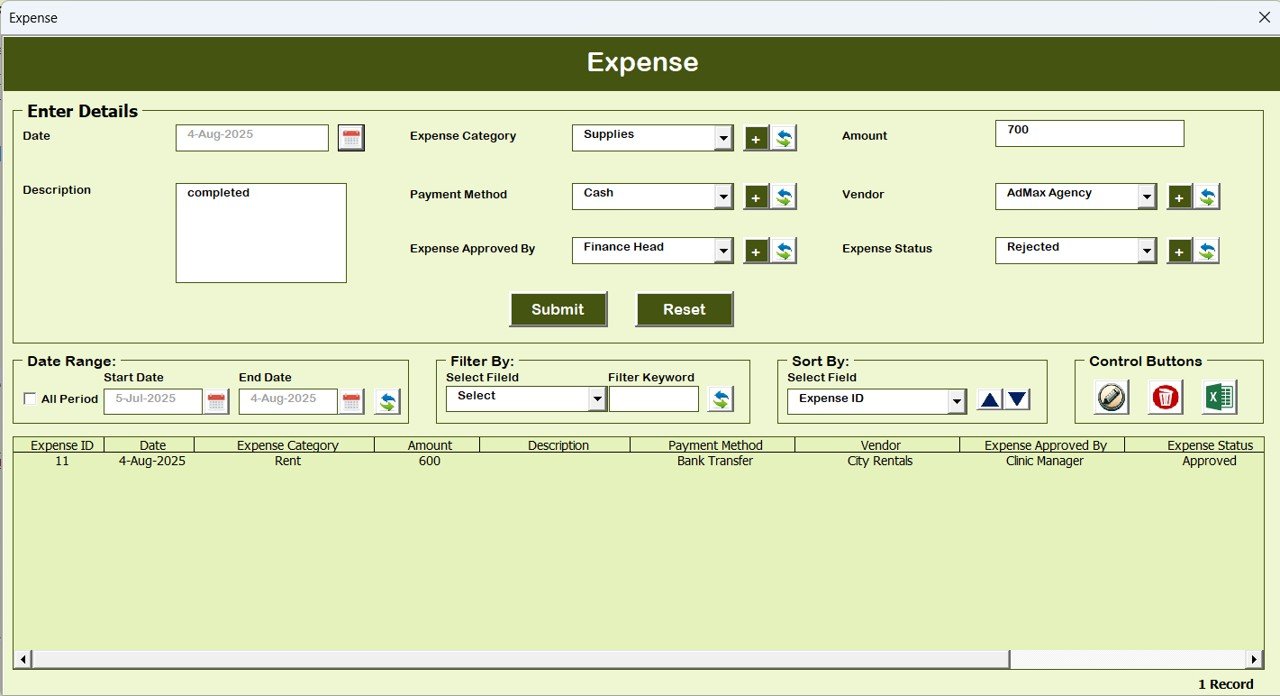Add a new Payment Method with the plus icon
The image size is (1280, 696).
757,197
